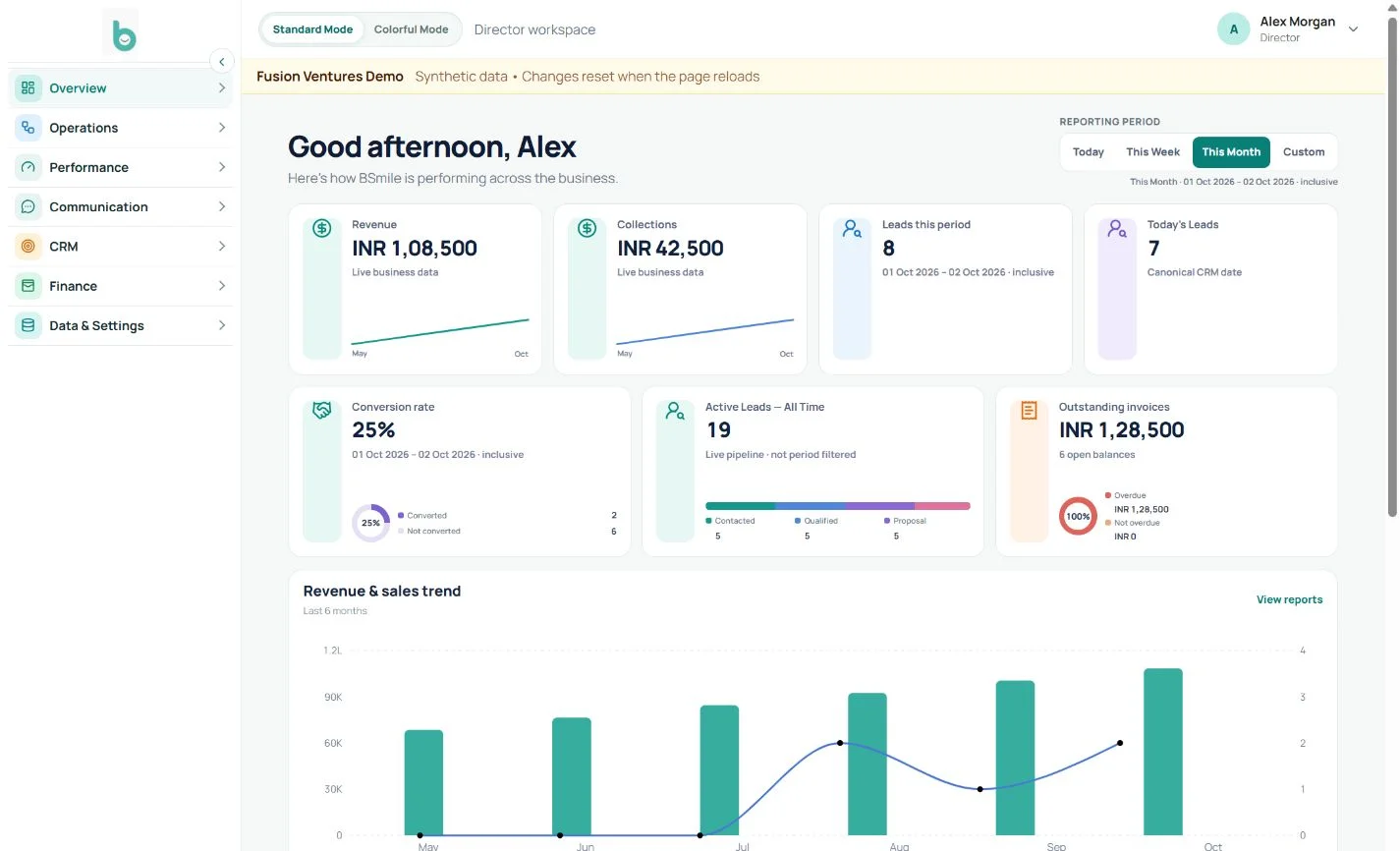Click the dollar icon on Revenue card
The height and width of the screenshot is (851, 1400).
[x=321, y=228]
